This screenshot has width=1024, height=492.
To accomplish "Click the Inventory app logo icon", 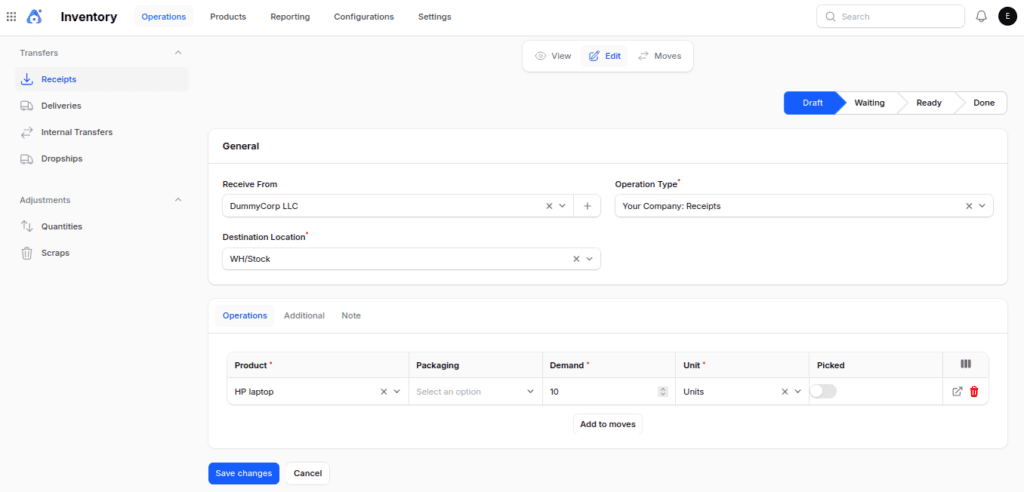I will 35,16.
